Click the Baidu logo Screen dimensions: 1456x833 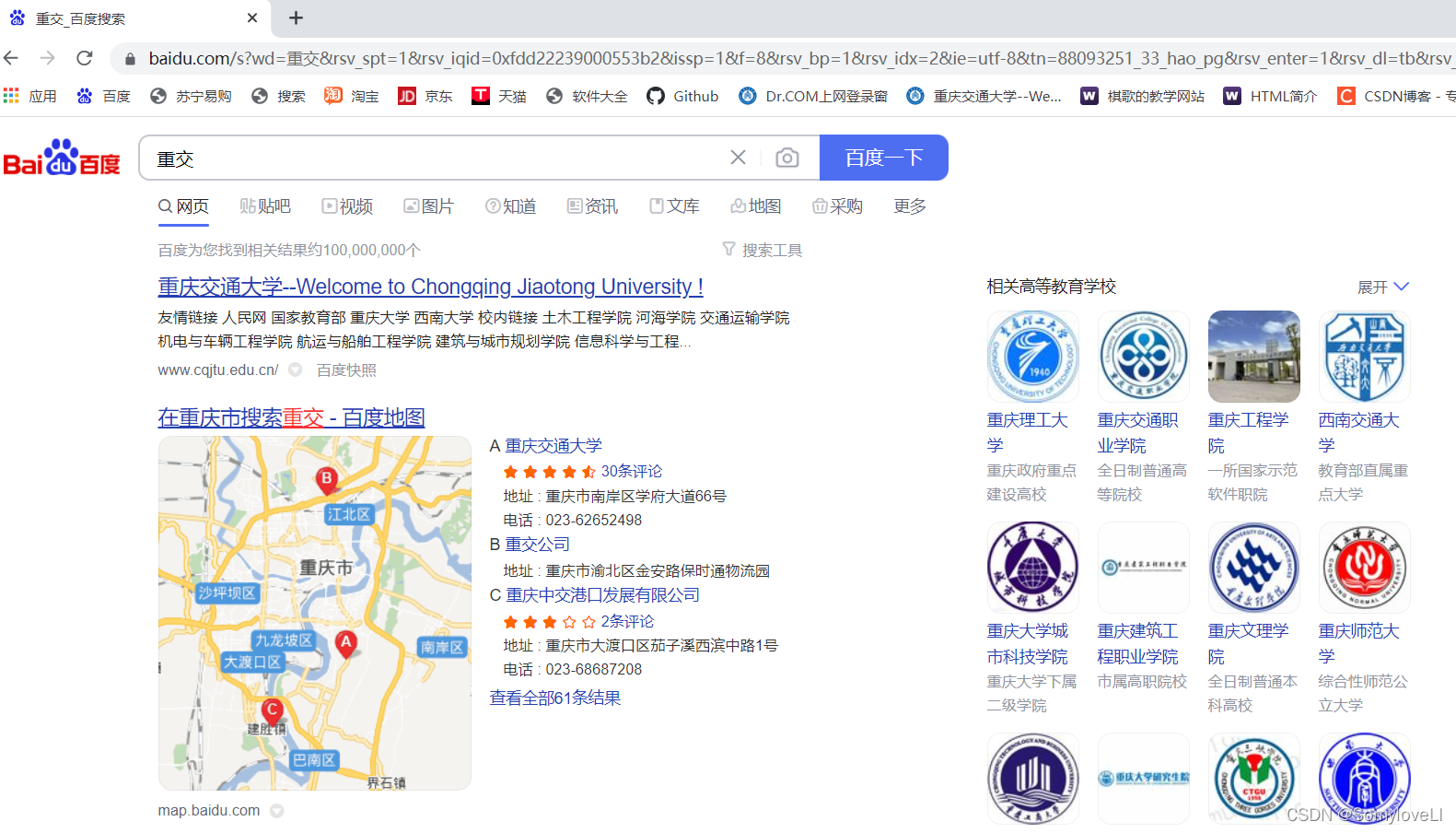62,158
